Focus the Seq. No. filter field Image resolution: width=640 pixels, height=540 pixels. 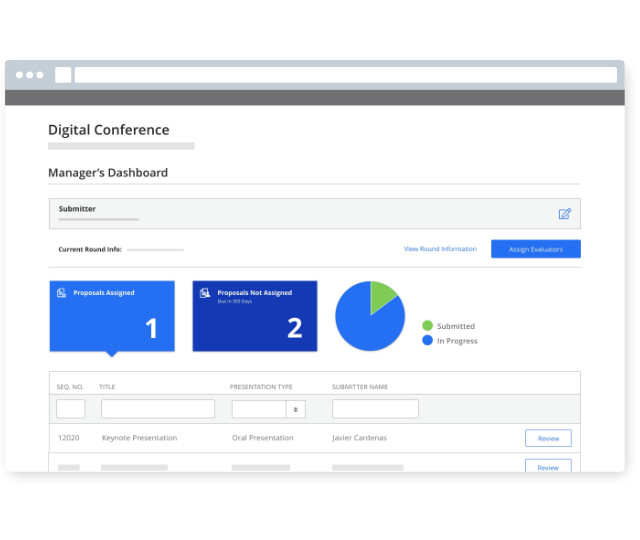(x=71, y=409)
